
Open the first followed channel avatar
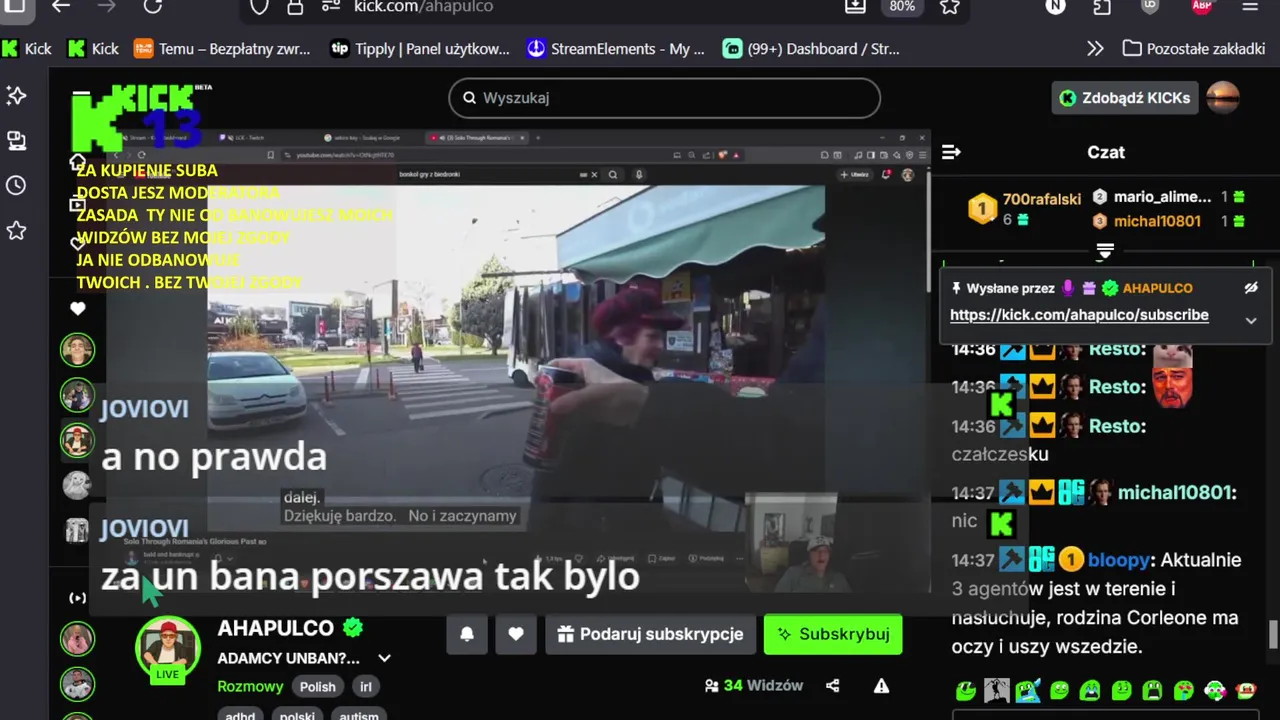(x=77, y=350)
